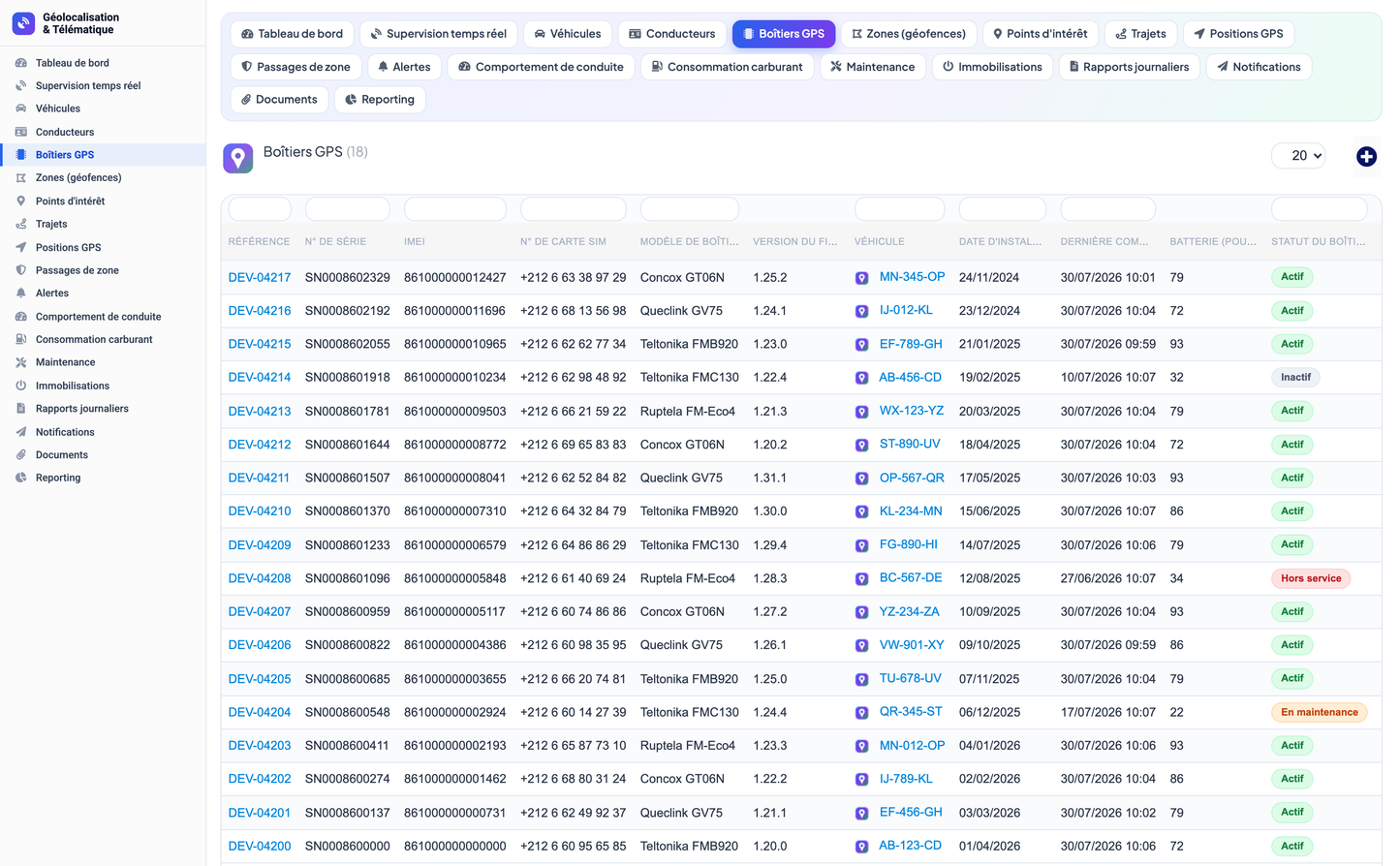Open the Statut du boîtier filter field

pos(1319,209)
